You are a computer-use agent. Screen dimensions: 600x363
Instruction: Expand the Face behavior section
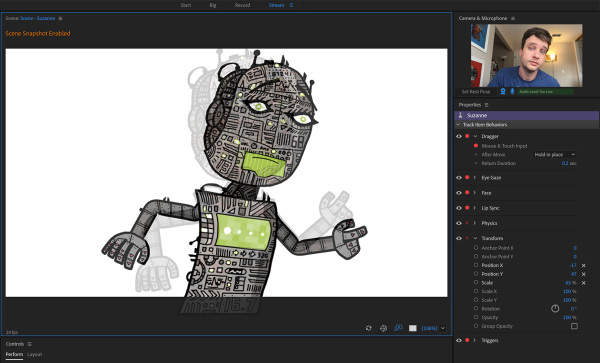[475, 193]
